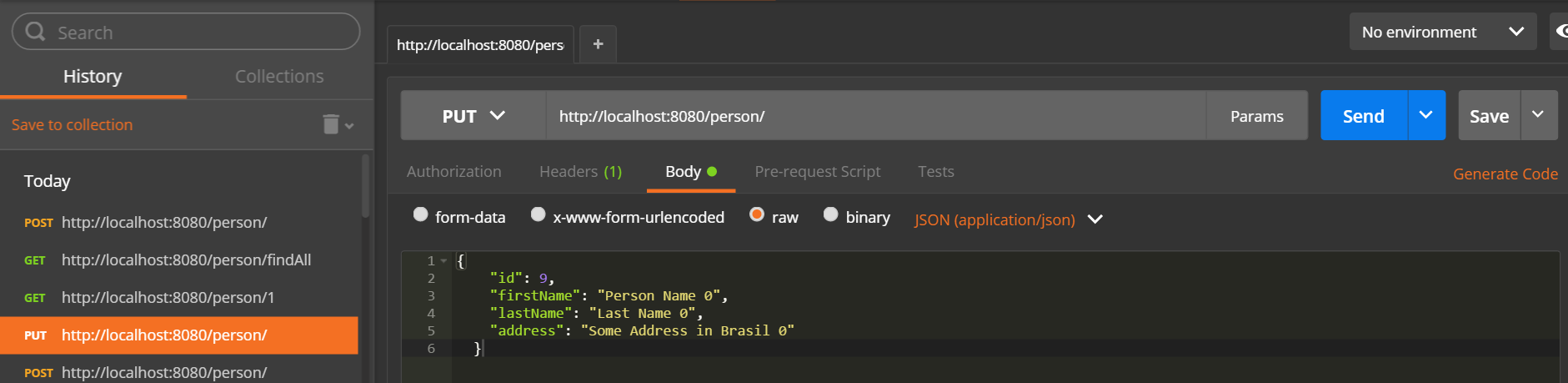Switch to the Collections tab
Viewport: 1568px width, 383px height.
point(279,76)
